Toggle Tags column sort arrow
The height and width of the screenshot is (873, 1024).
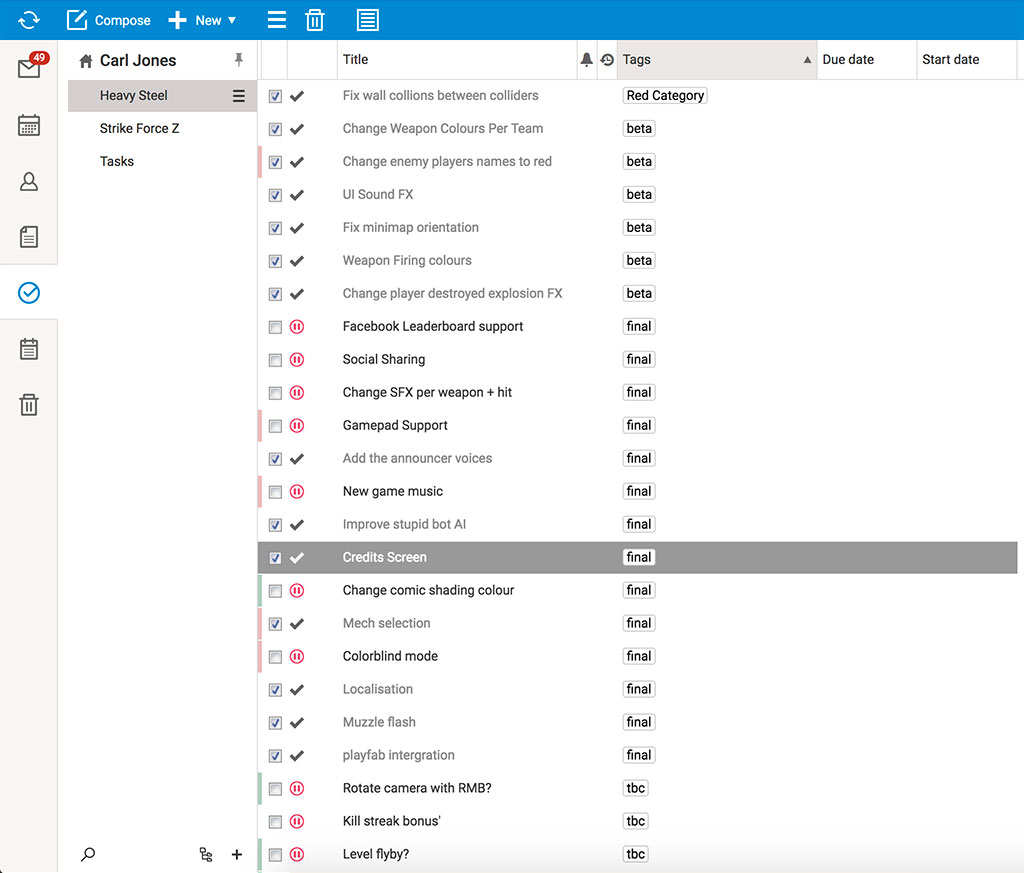click(x=807, y=59)
